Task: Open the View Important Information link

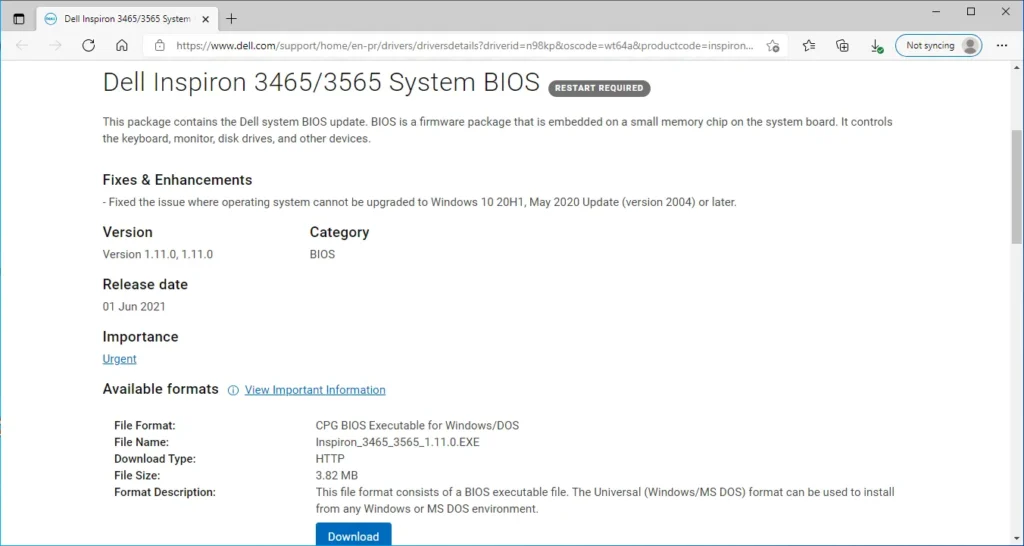Action: [x=315, y=390]
